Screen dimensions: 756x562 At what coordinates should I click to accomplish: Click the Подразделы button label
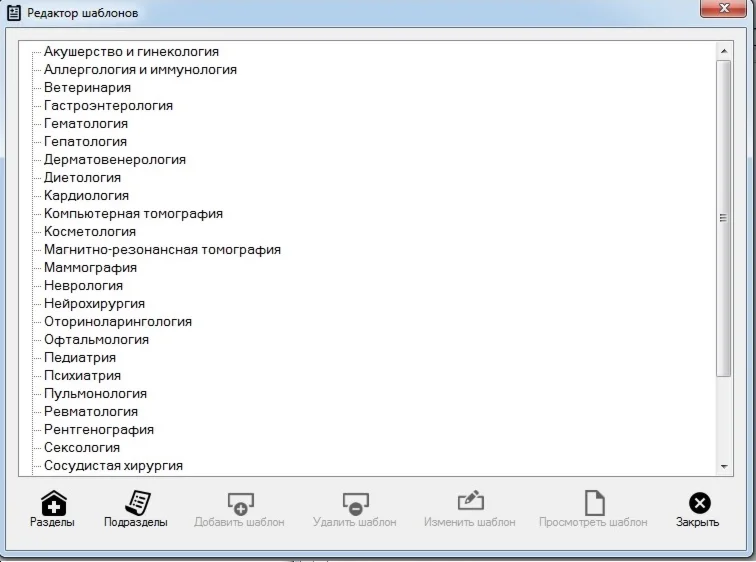[x=136, y=522]
